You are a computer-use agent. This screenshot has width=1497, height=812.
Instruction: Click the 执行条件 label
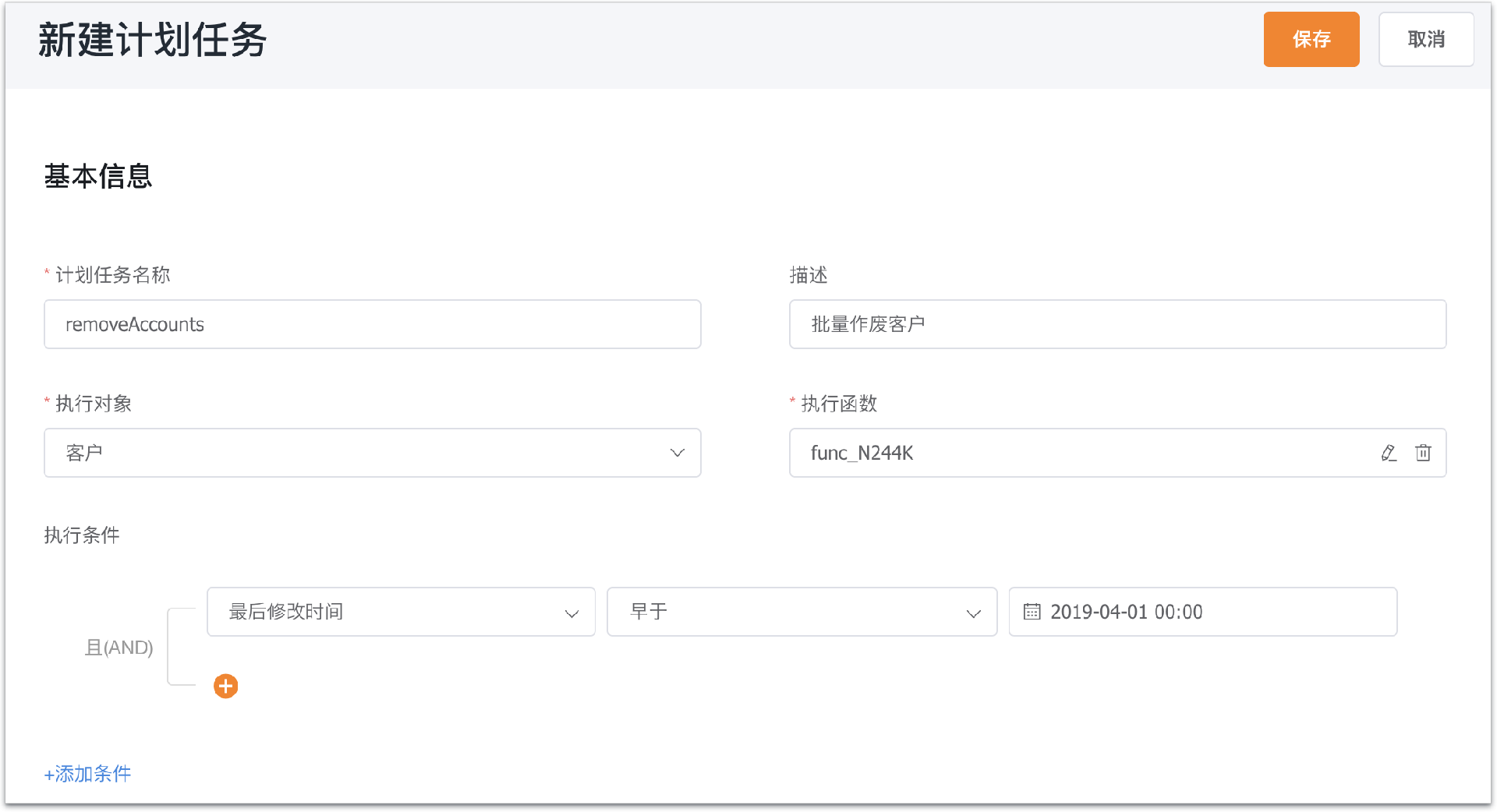(82, 535)
